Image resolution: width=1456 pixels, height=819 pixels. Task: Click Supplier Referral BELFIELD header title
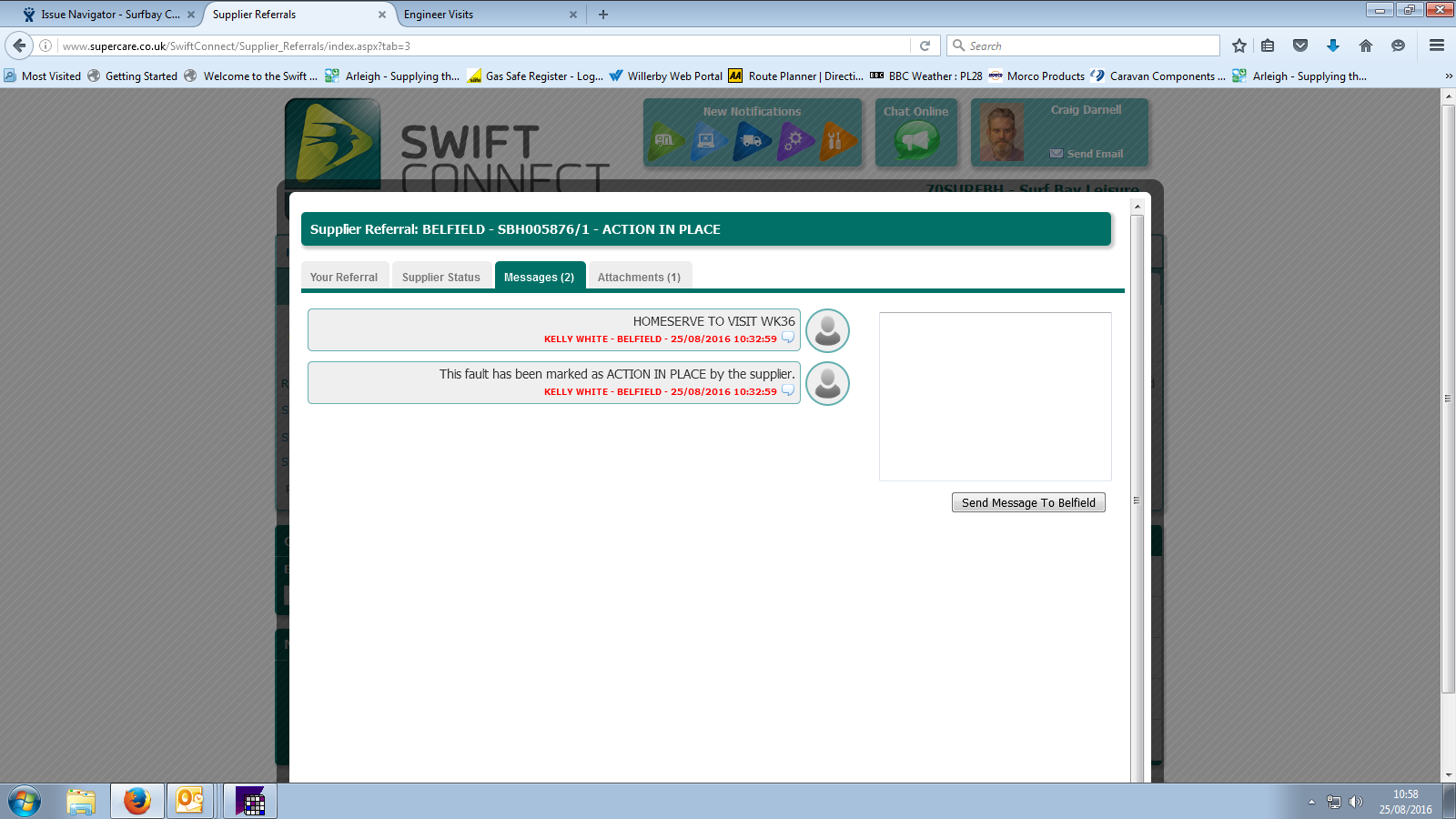click(515, 229)
